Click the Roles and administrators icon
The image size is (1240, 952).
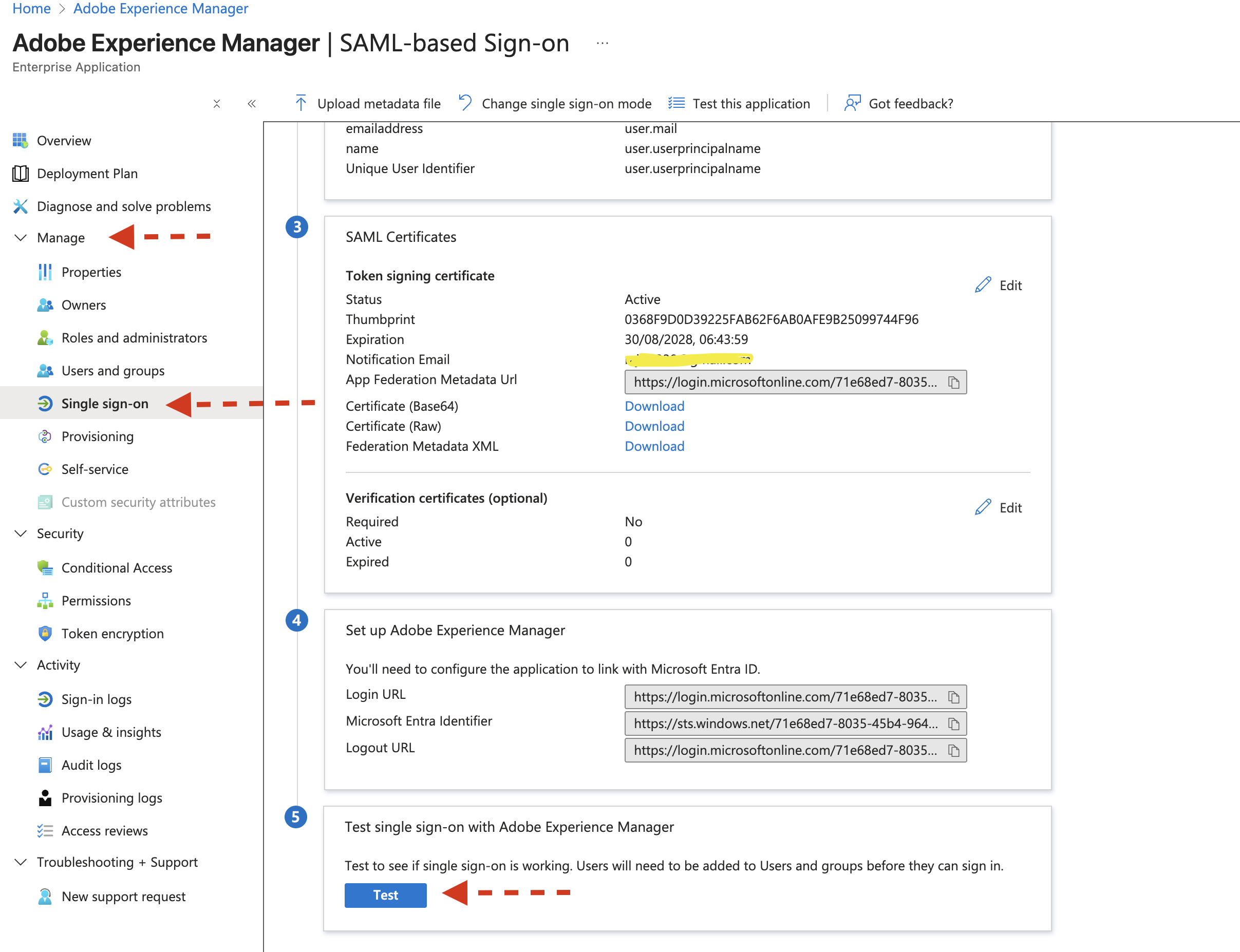click(45, 338)
